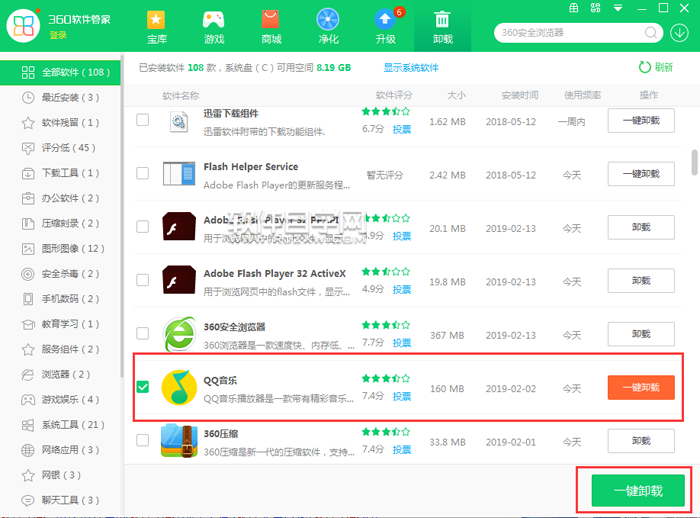Click 卸载 for 360安全浏览器
This screenshot has width=700, height=518.
641,334
